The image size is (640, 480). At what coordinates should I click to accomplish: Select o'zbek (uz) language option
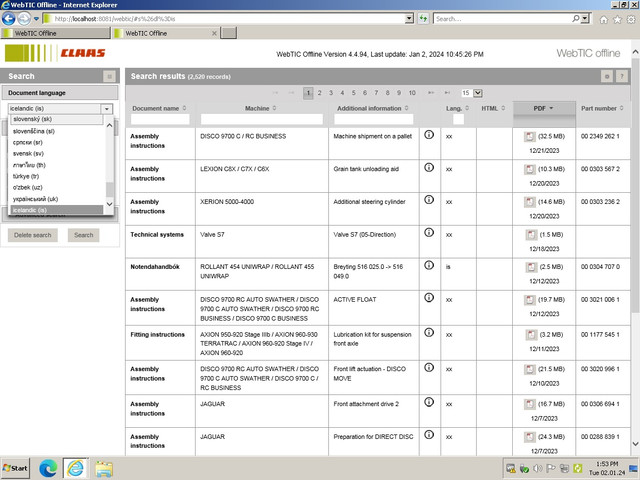[x=56, y=187]
